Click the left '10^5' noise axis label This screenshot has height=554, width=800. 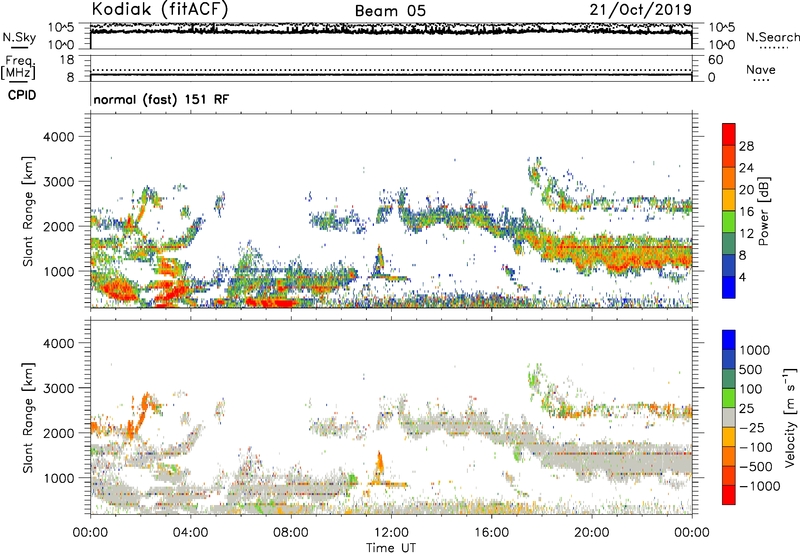pos(61,27)
